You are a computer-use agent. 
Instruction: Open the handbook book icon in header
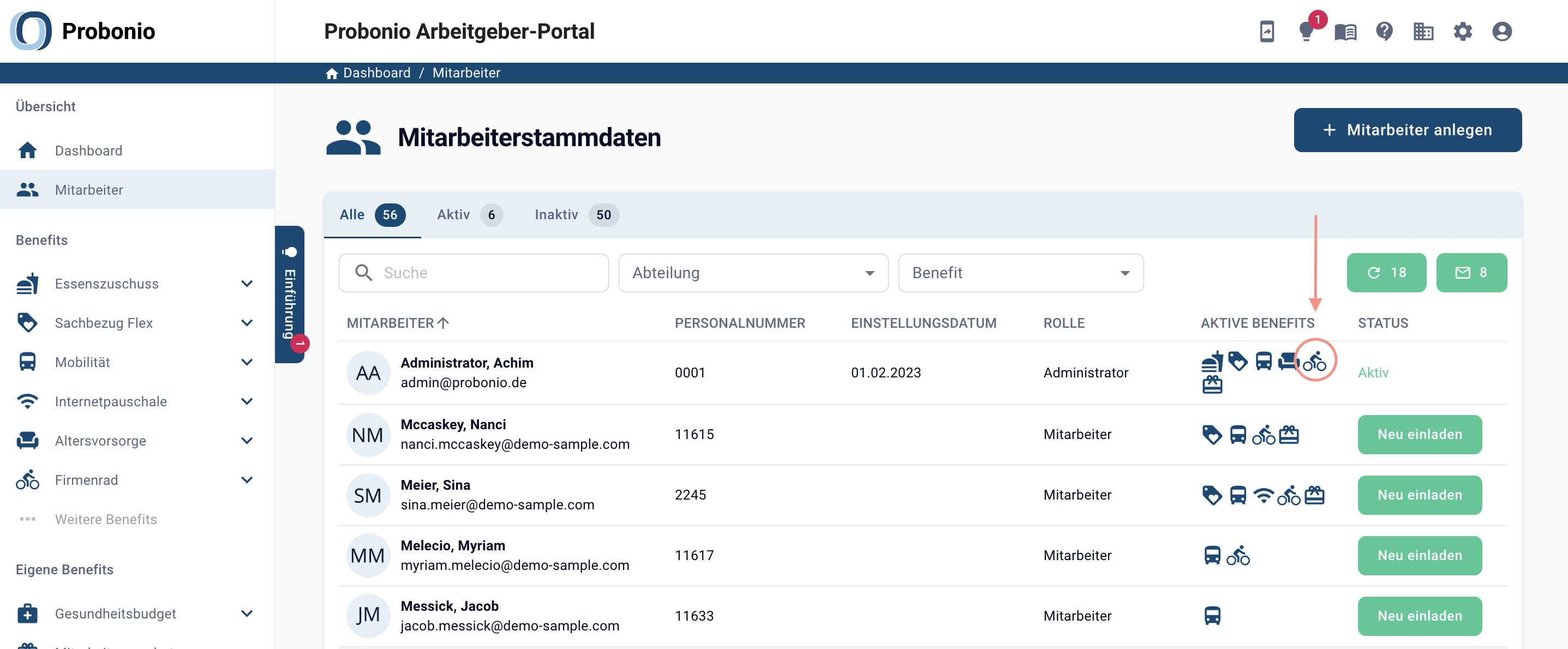(1345, 31)
